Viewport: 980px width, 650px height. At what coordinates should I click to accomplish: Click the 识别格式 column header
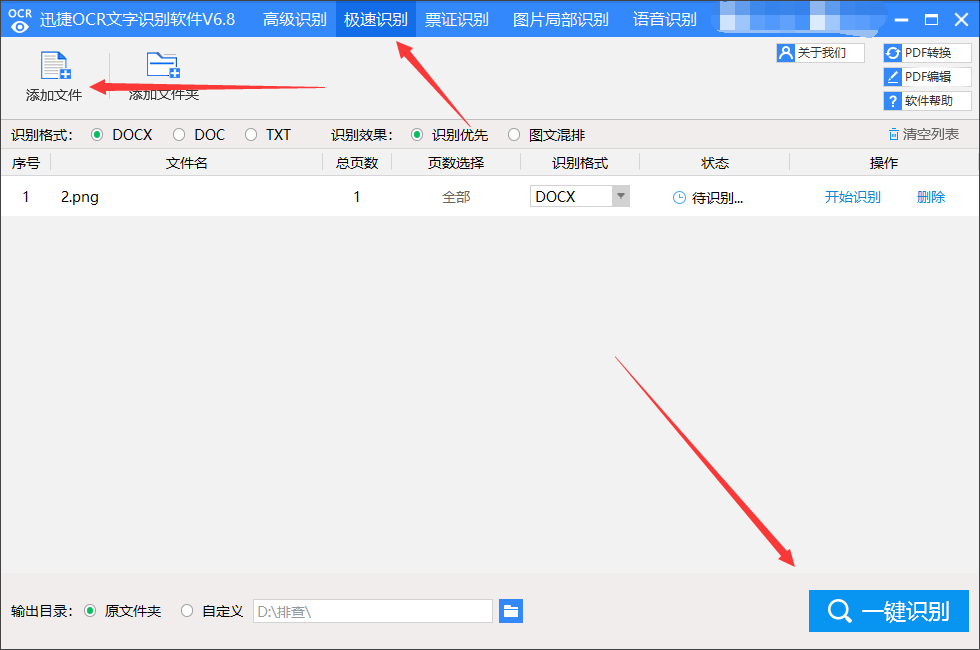580,163
